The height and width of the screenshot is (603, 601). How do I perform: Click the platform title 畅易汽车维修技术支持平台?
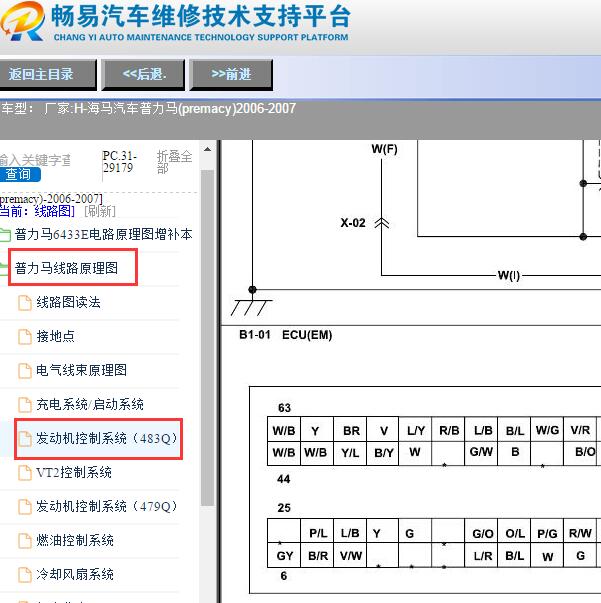tap(201, 17)
